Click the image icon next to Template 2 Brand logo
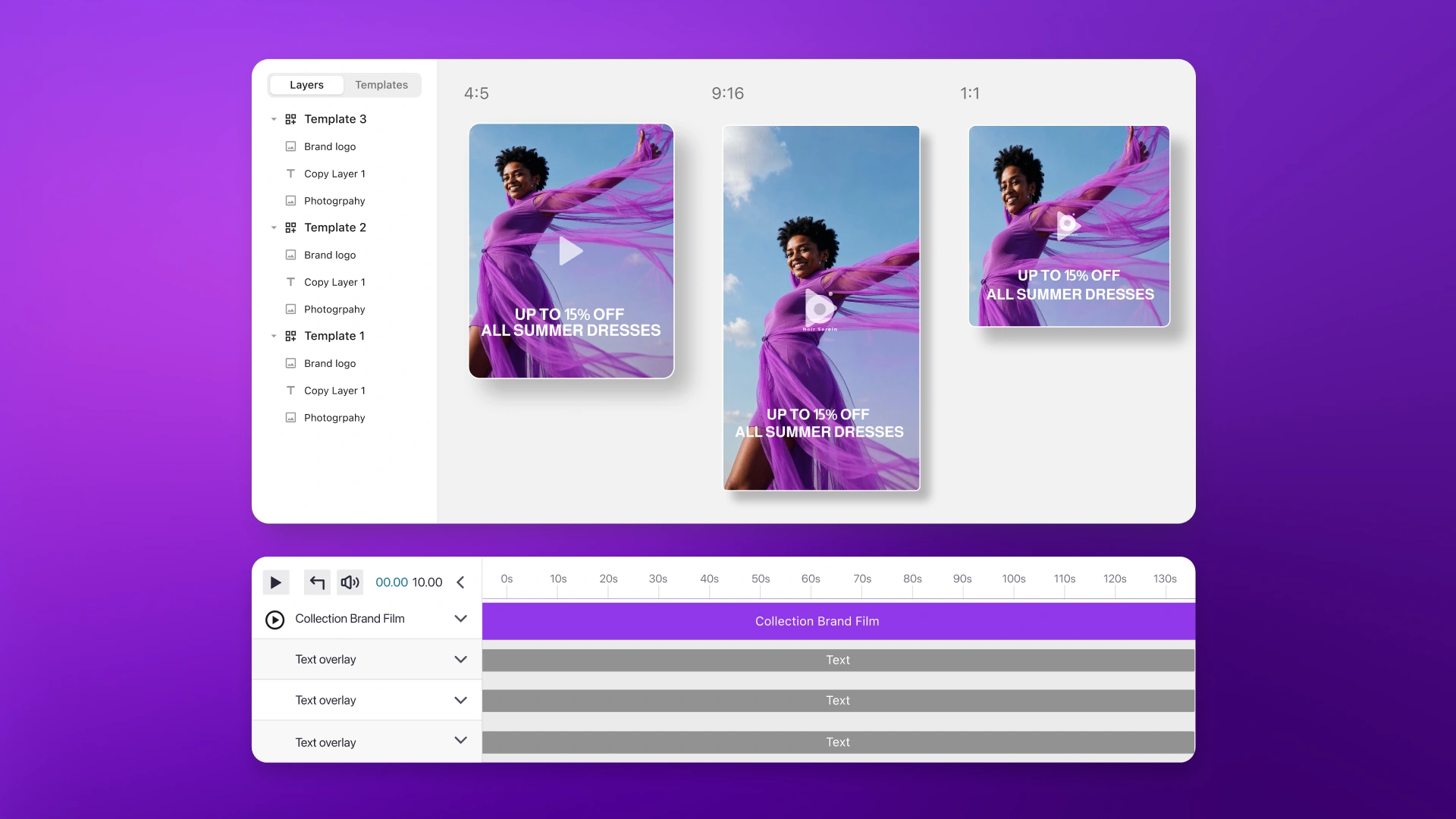 tap(290, 255)
